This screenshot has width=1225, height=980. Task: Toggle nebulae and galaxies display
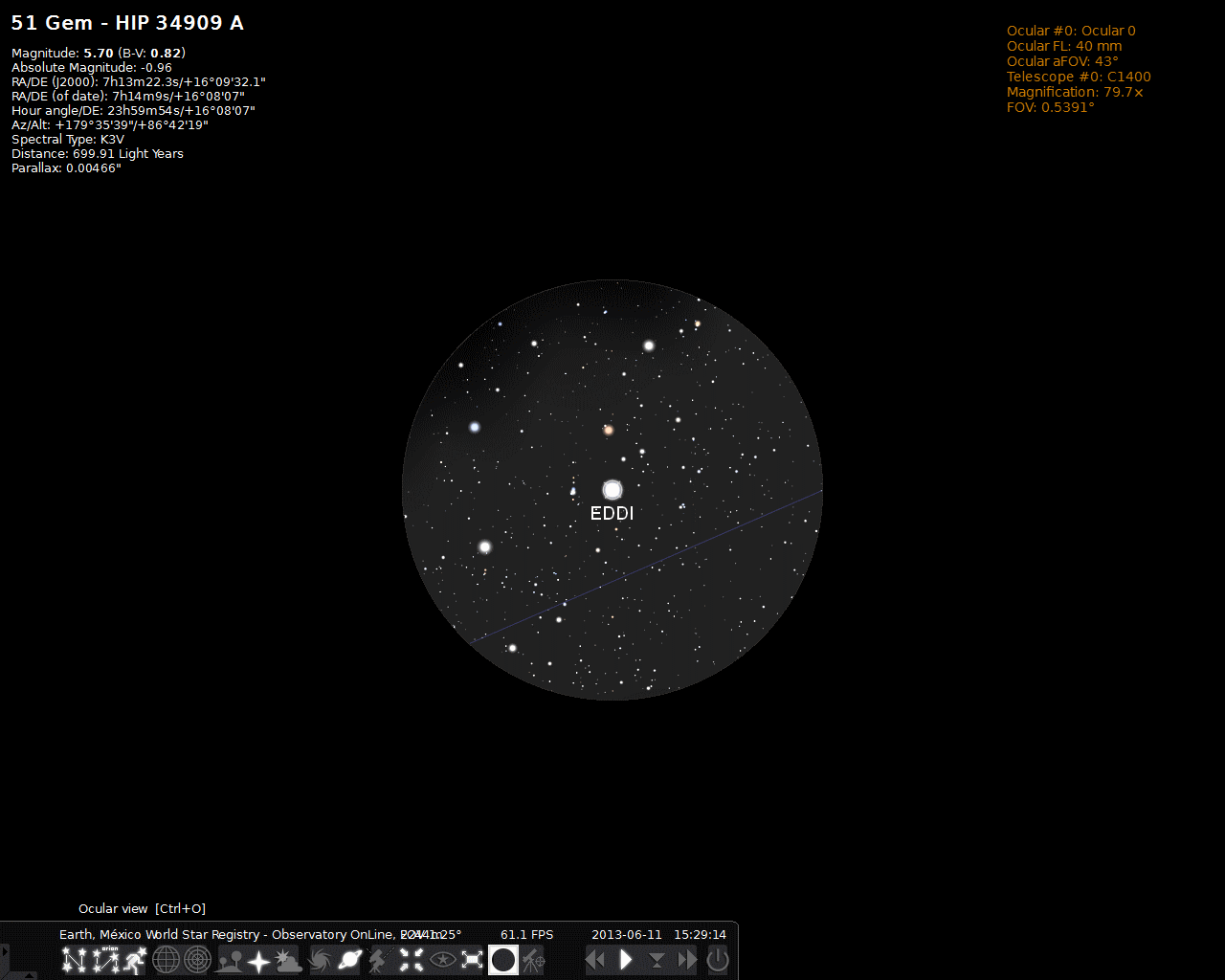point(321,960)
